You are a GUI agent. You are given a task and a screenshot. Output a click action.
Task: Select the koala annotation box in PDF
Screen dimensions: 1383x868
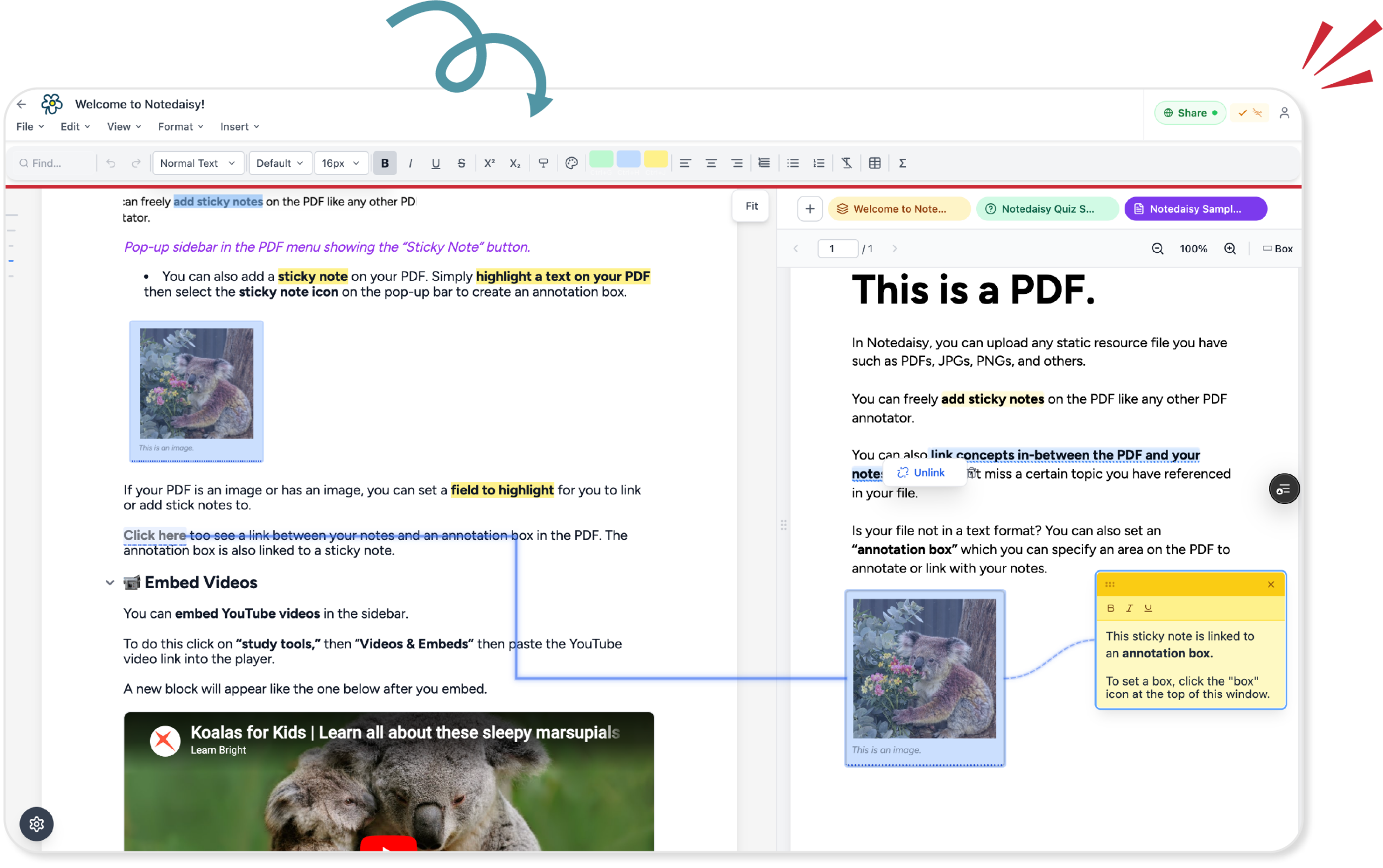(x=925, y=678)
